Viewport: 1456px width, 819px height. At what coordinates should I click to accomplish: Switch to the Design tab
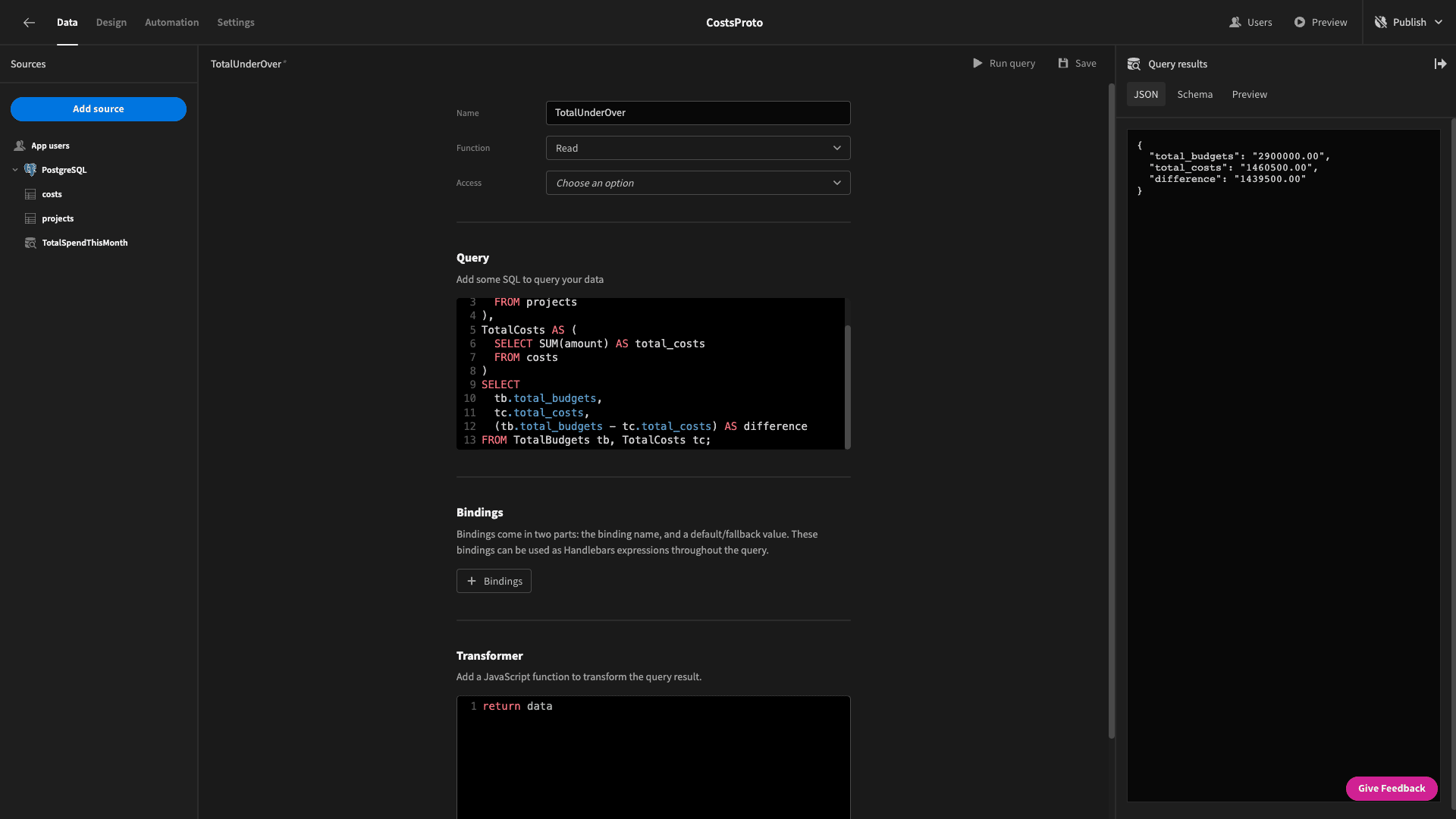click(x=111, y=23)
